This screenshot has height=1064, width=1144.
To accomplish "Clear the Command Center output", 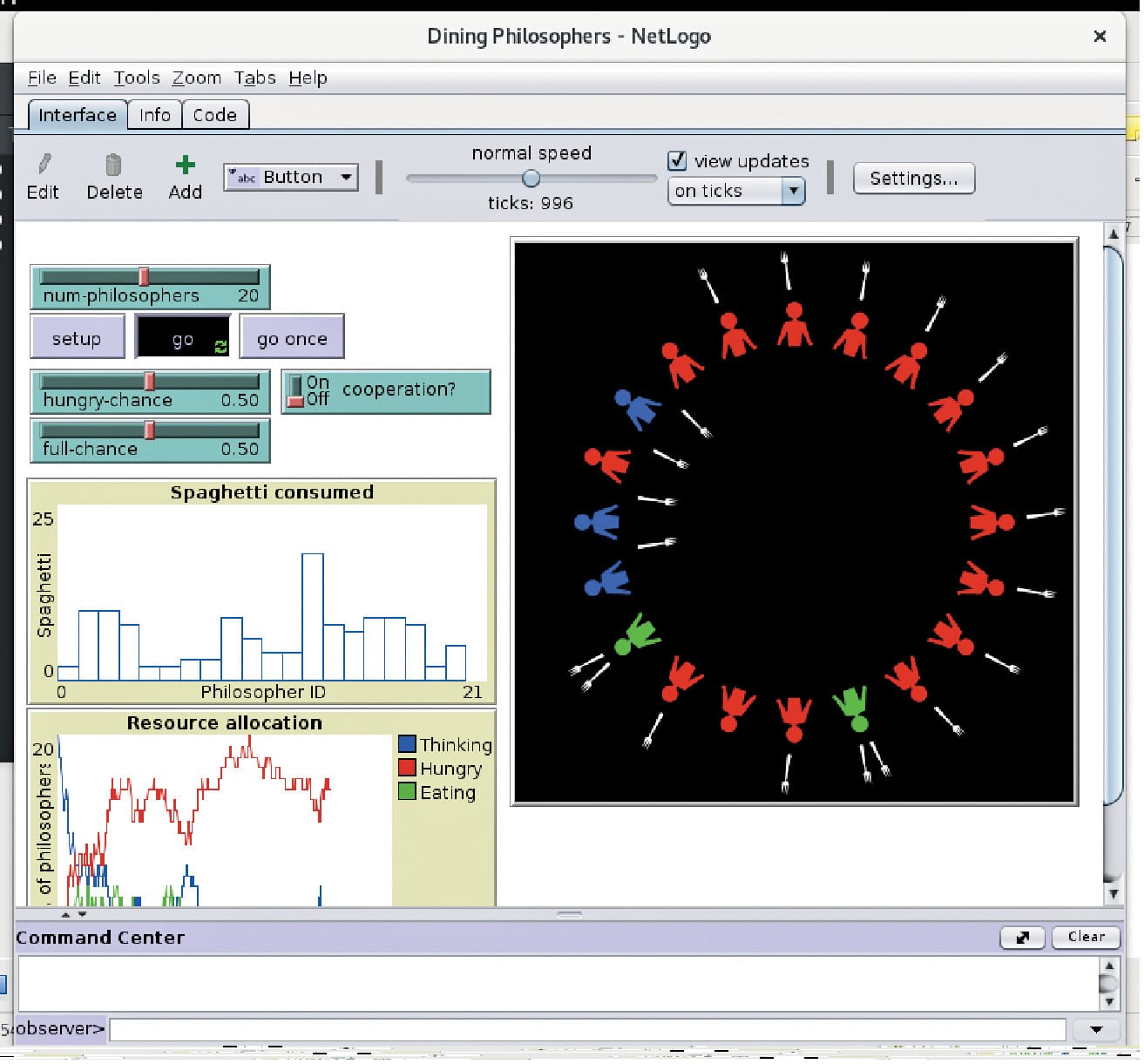I will click(x=1085, y=938).
